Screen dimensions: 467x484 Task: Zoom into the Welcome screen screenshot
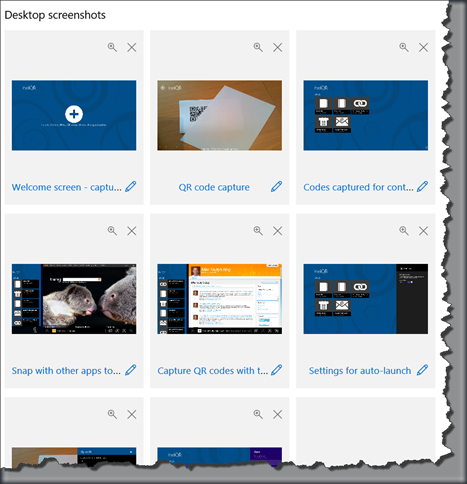click(x=112, y=47)
